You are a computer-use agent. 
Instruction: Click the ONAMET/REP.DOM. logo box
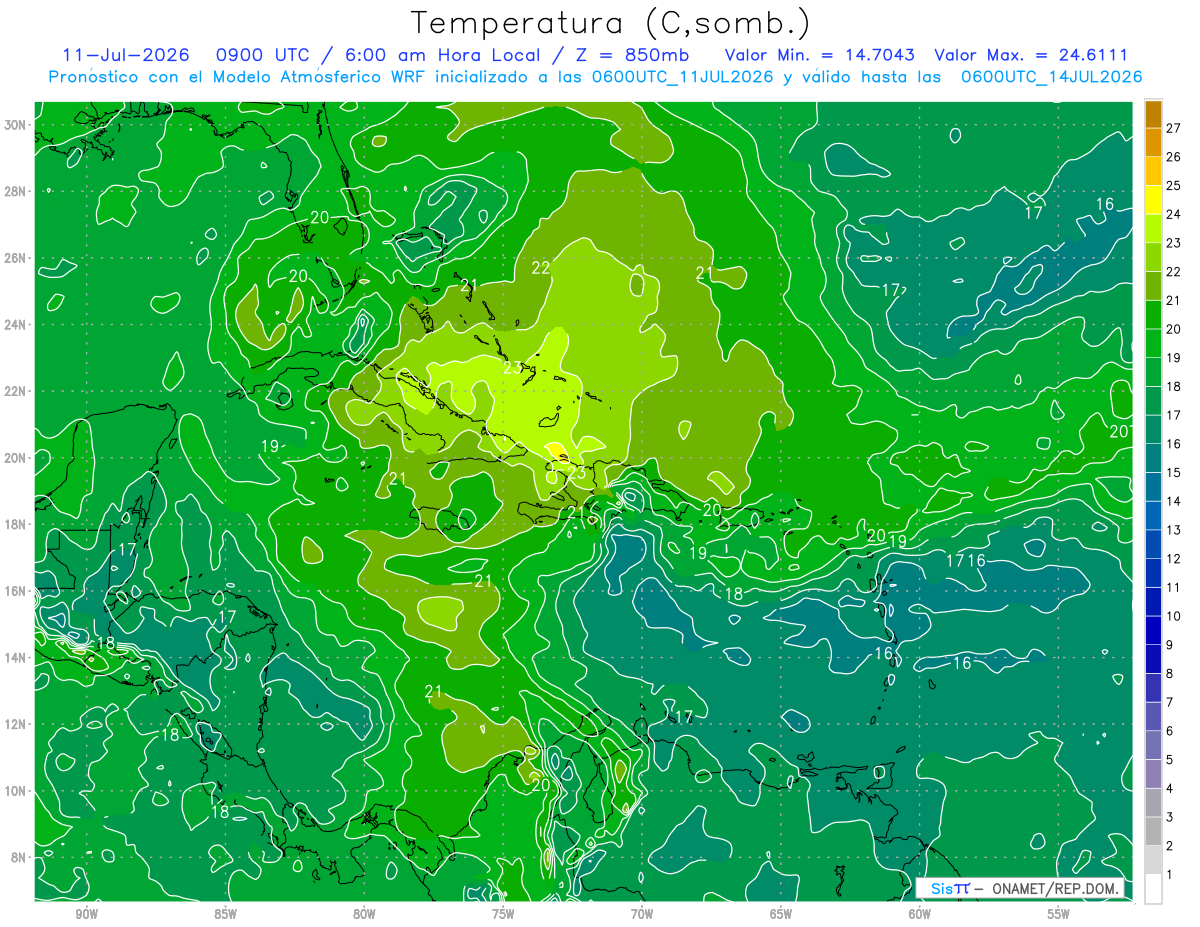1019,888
